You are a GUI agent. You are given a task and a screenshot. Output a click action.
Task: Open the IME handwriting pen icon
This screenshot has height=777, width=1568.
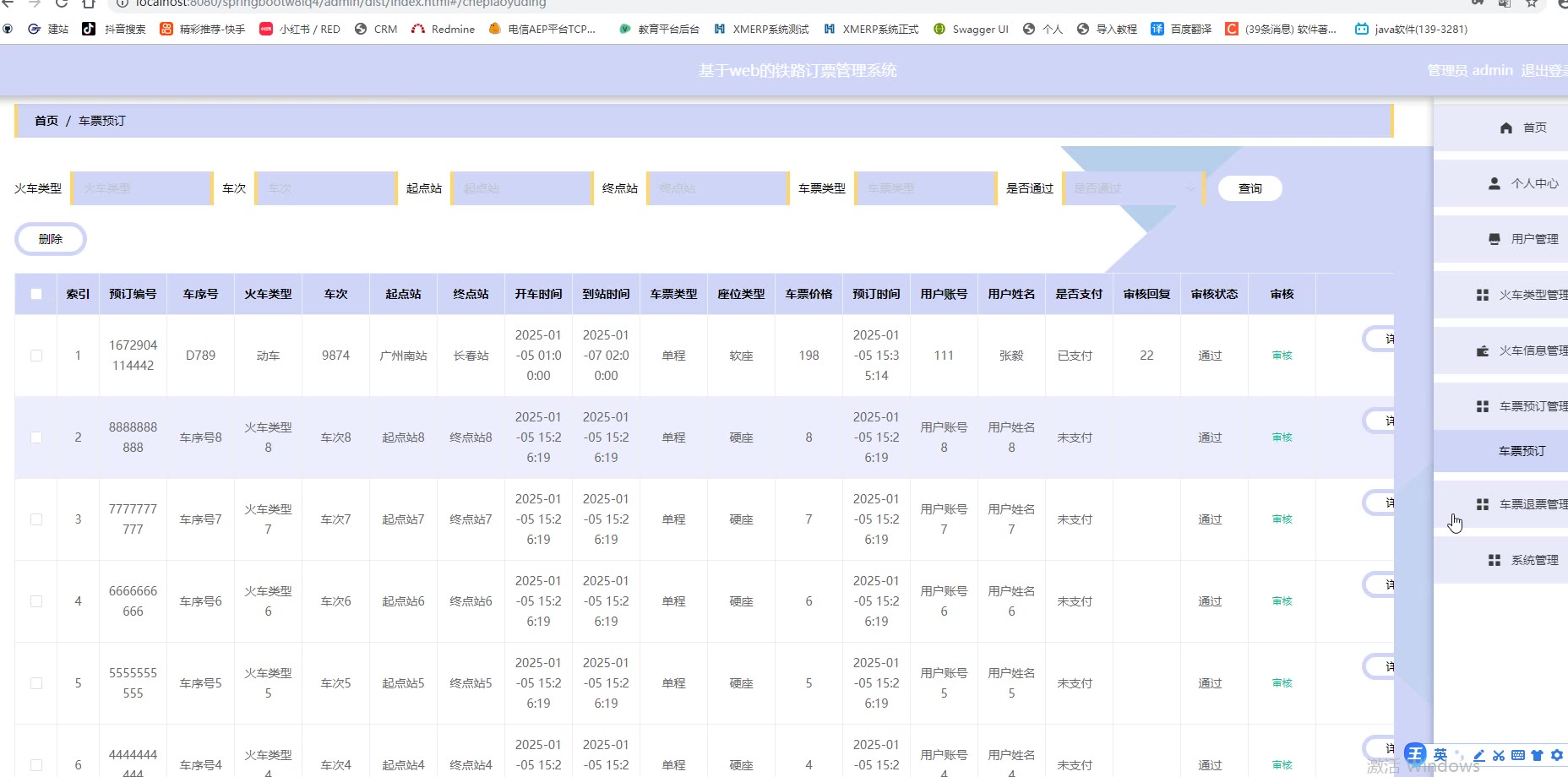pos(1479,756)
